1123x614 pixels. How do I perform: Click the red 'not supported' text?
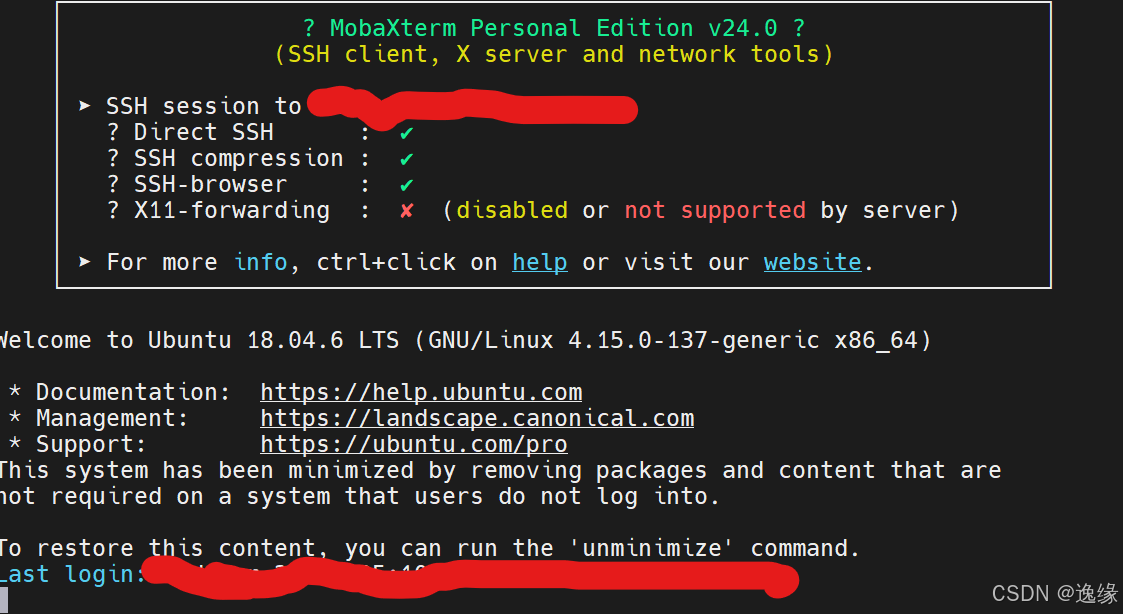[x=715, y=210]
